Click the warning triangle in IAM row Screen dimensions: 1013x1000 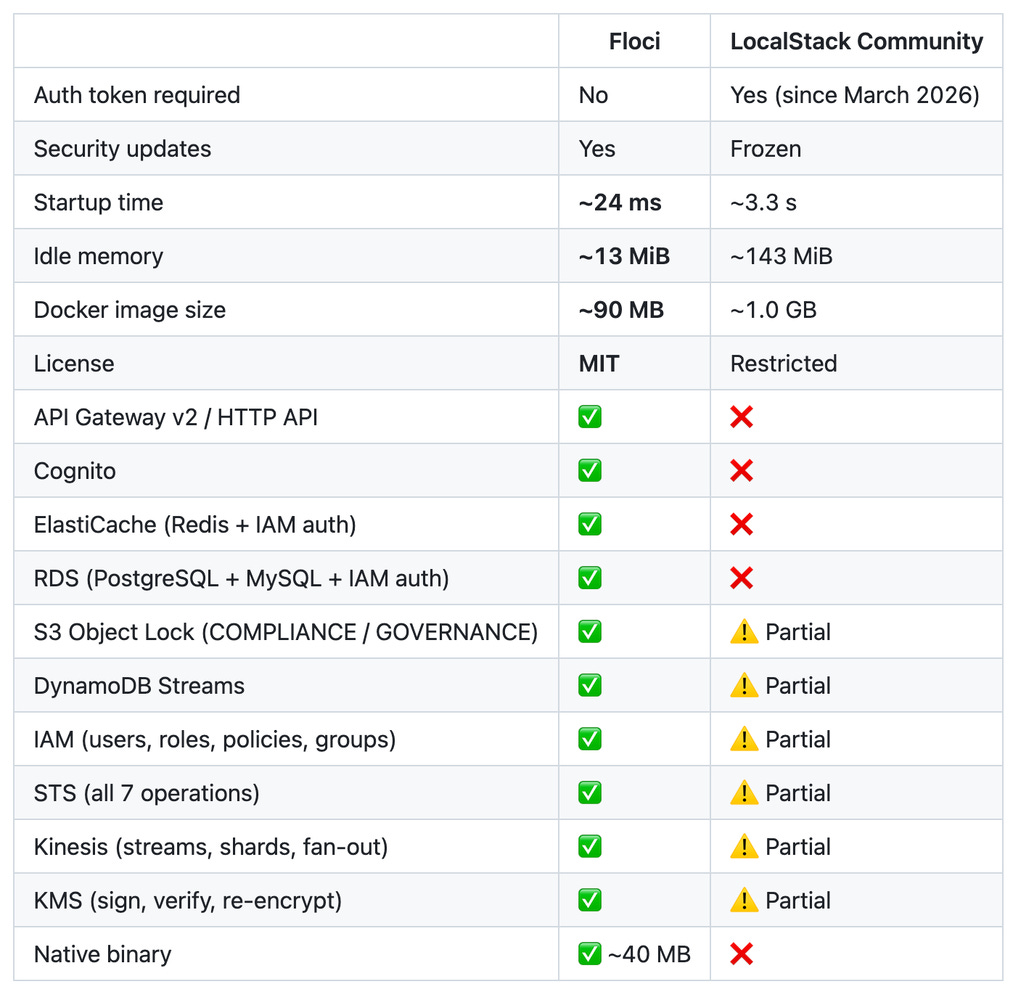point(744,738)
